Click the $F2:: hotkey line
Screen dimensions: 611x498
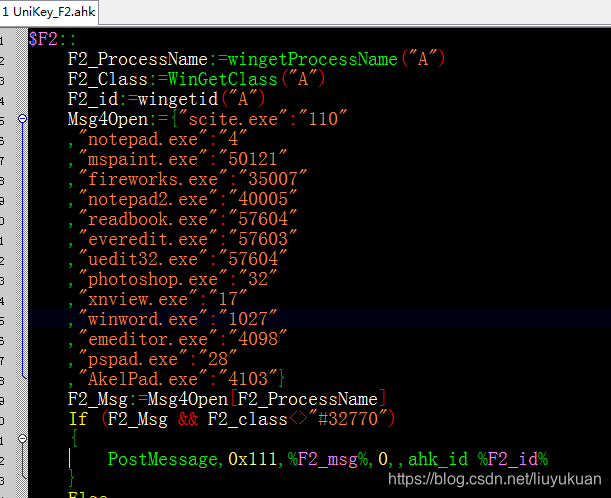click(x=53, y=39)
